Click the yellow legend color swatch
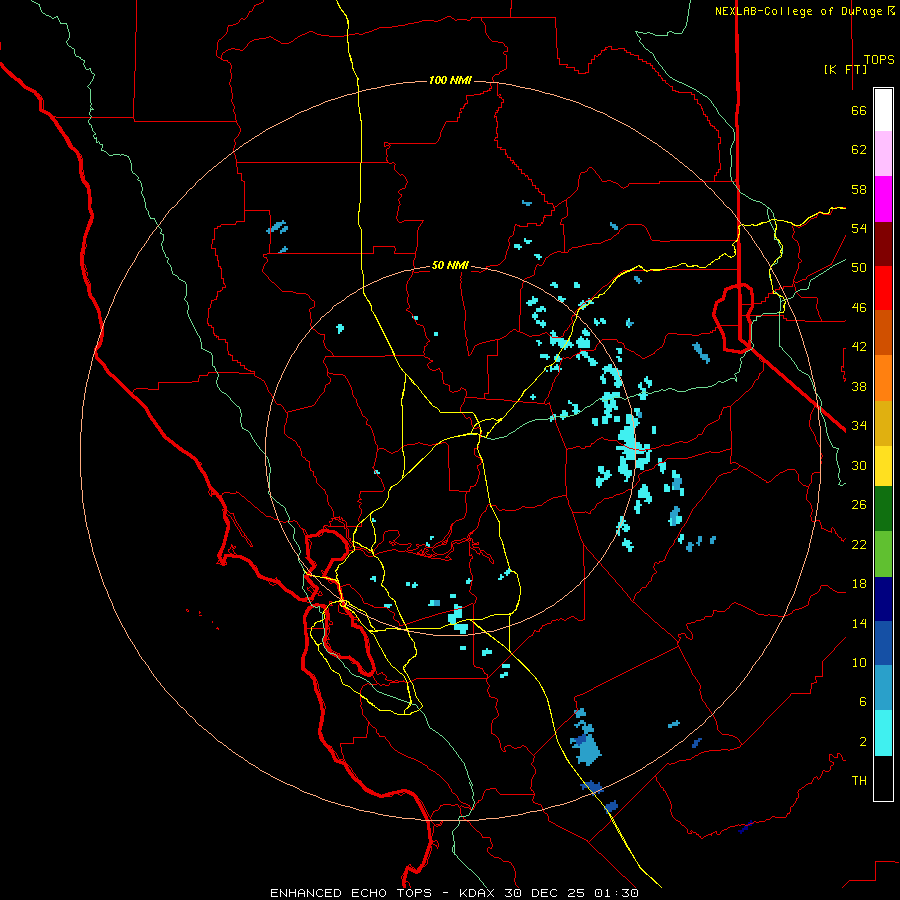 click(883, 465)
